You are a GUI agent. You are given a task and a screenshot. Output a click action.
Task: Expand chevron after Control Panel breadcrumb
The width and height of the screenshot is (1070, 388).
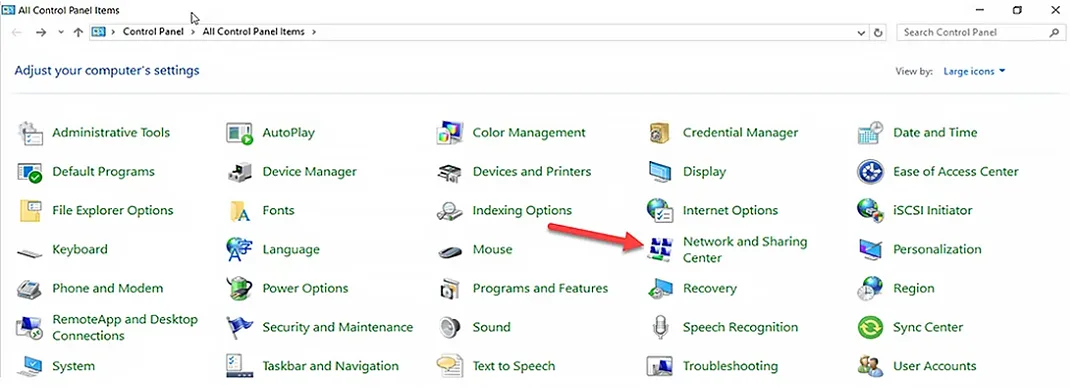(193, 32)
